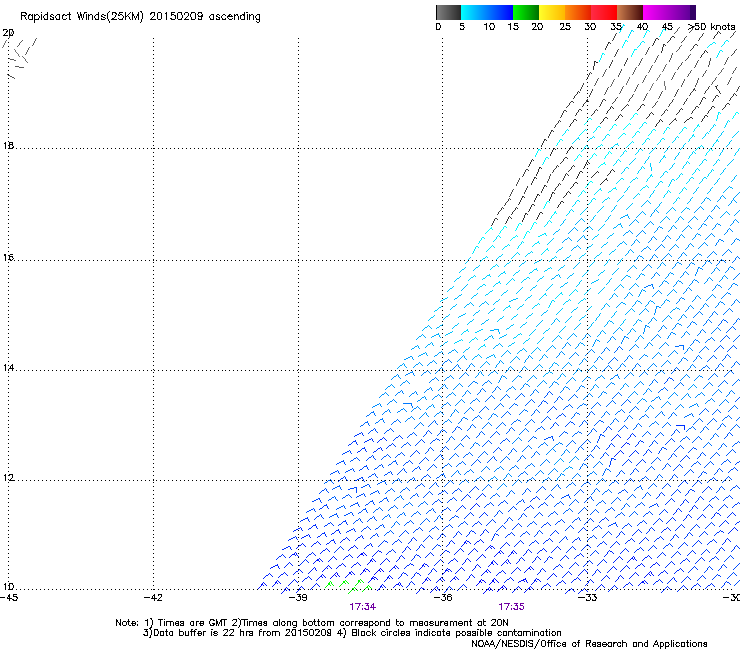This screenshot has width=740, height=650.
Task: Click the 17:34 time label
Action: click(362, 607)
